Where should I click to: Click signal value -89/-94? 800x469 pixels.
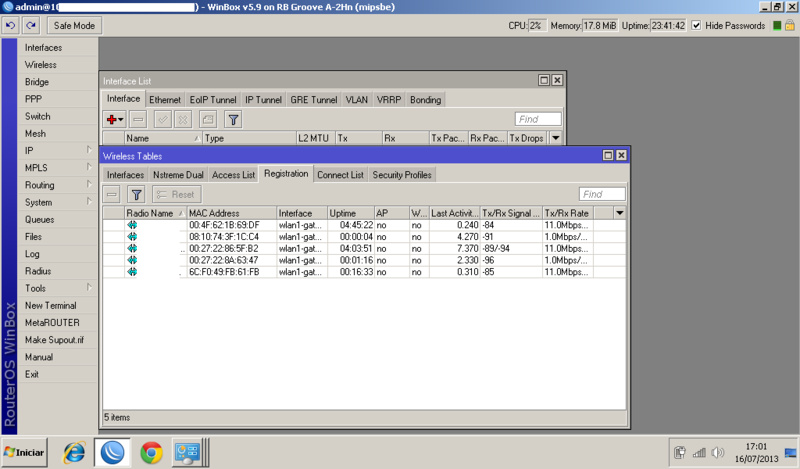pos(496,249)
